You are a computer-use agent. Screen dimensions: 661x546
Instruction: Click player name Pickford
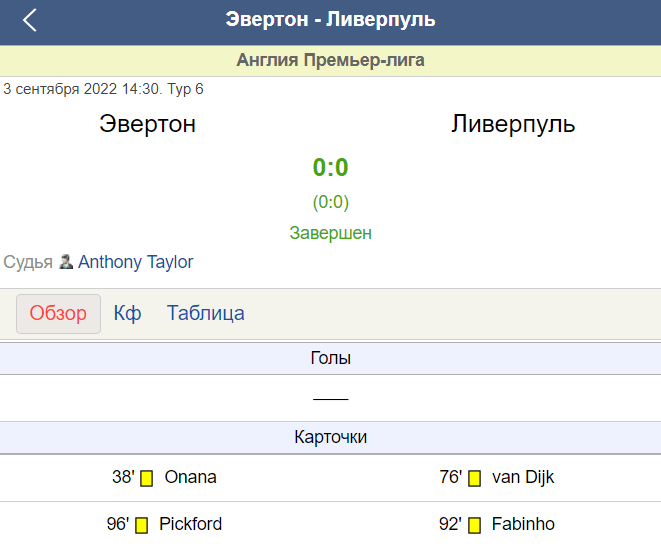[x=191, y=524]
